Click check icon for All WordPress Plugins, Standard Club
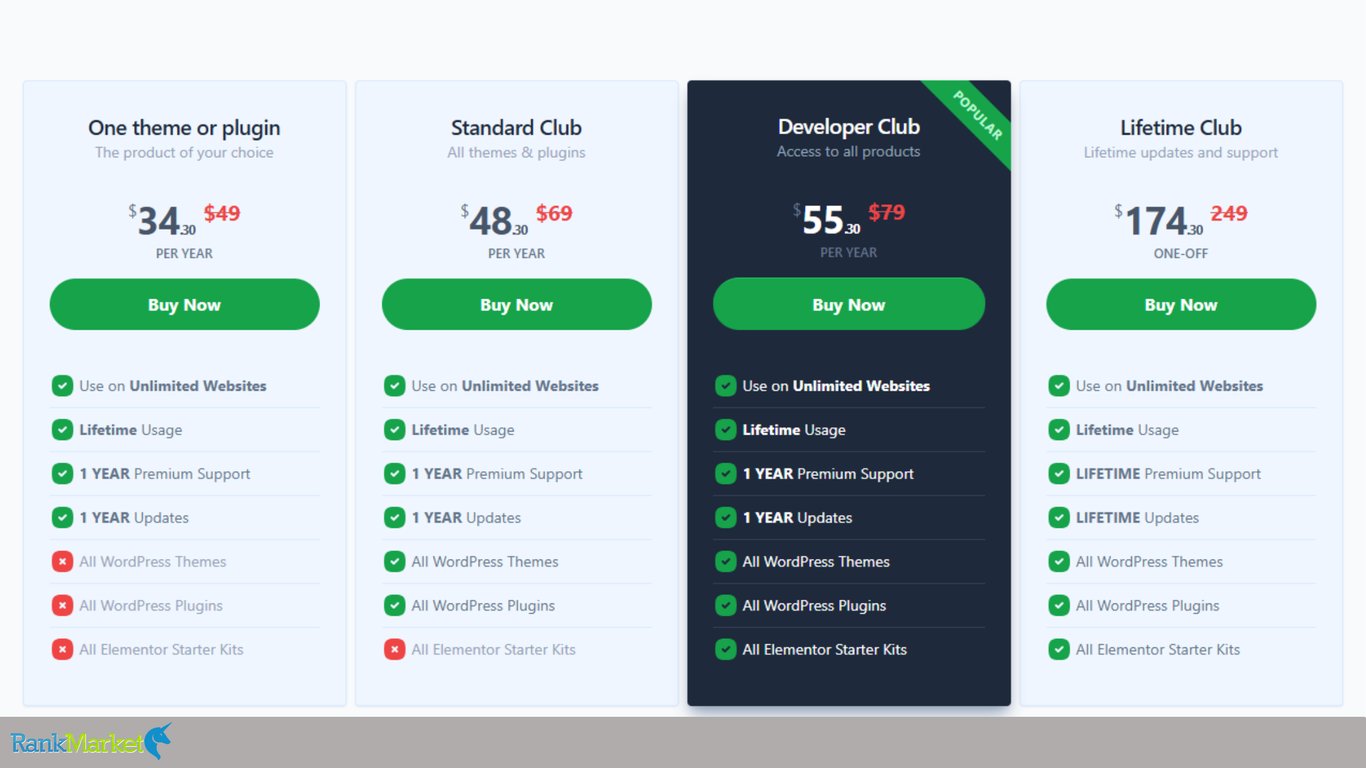This screenshot has height=768, width=1366. [x=394, y=606]
